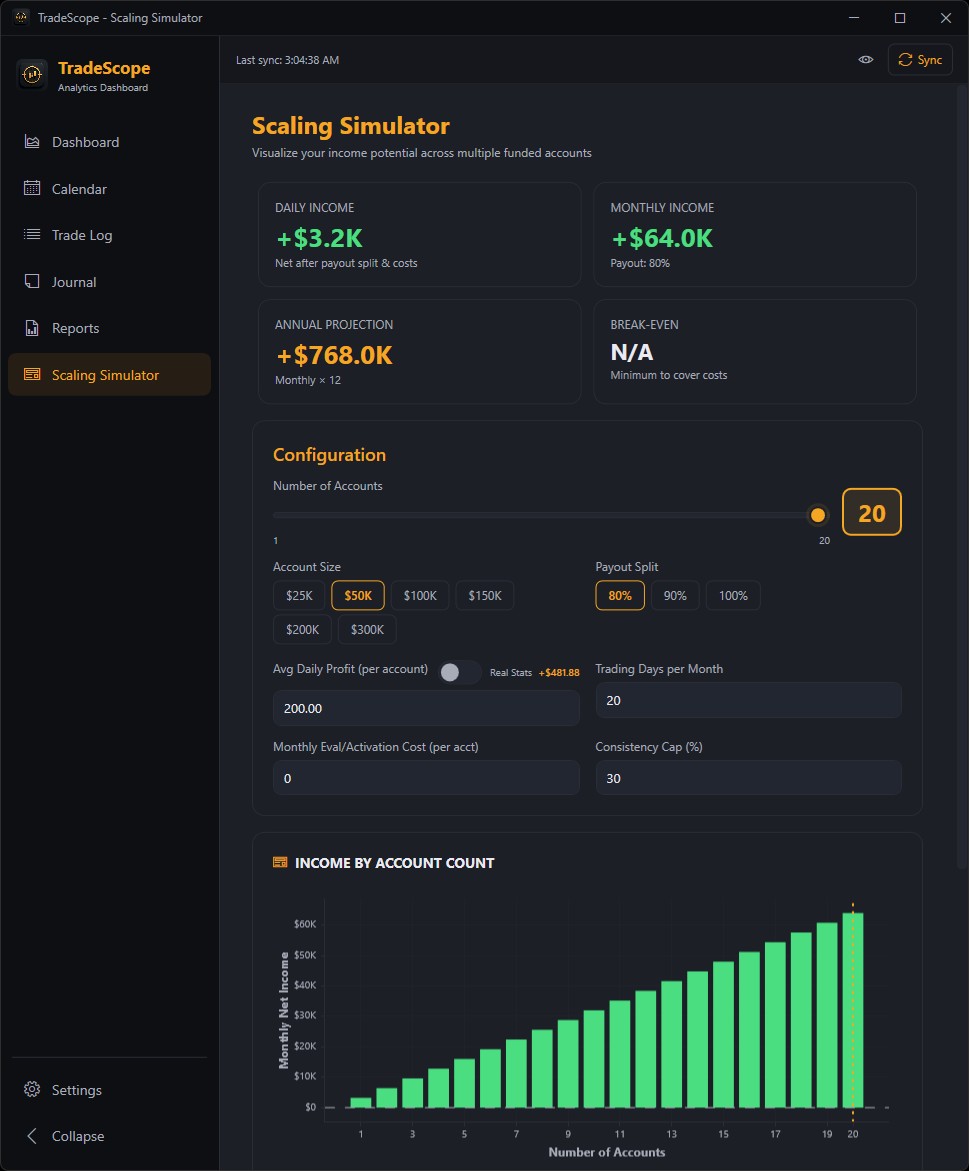
Task: Choose the $300K account size
Action: pyautogui.click(x=366, y=629)
